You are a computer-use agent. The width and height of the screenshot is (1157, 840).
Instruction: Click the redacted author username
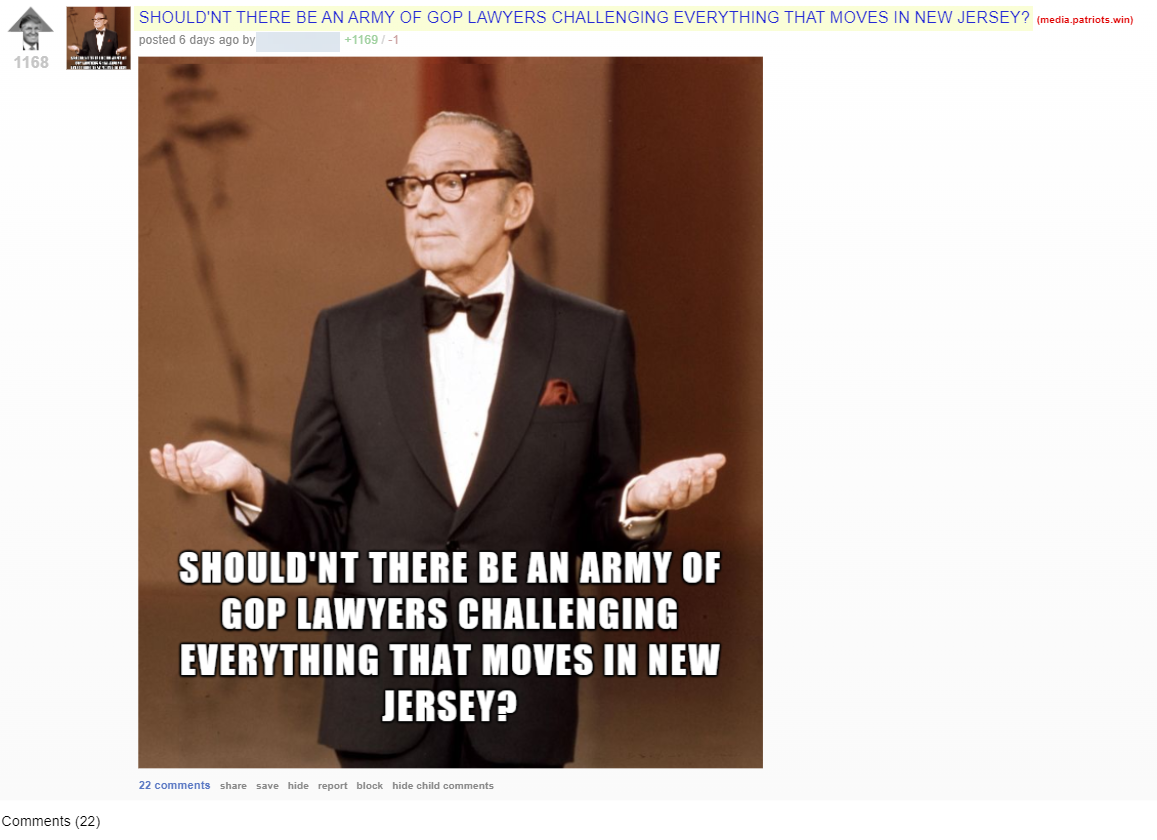pos(298,41)
